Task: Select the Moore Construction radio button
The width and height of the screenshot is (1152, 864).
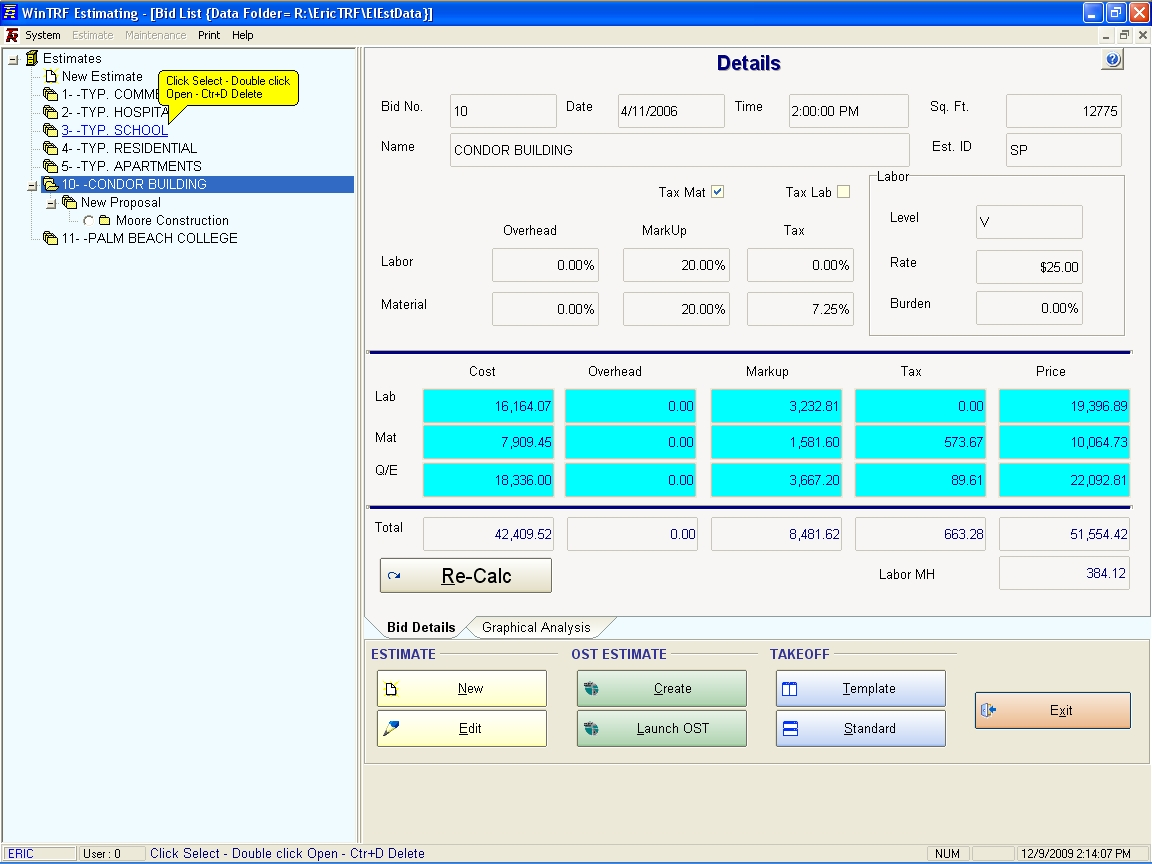Action: 89,221
